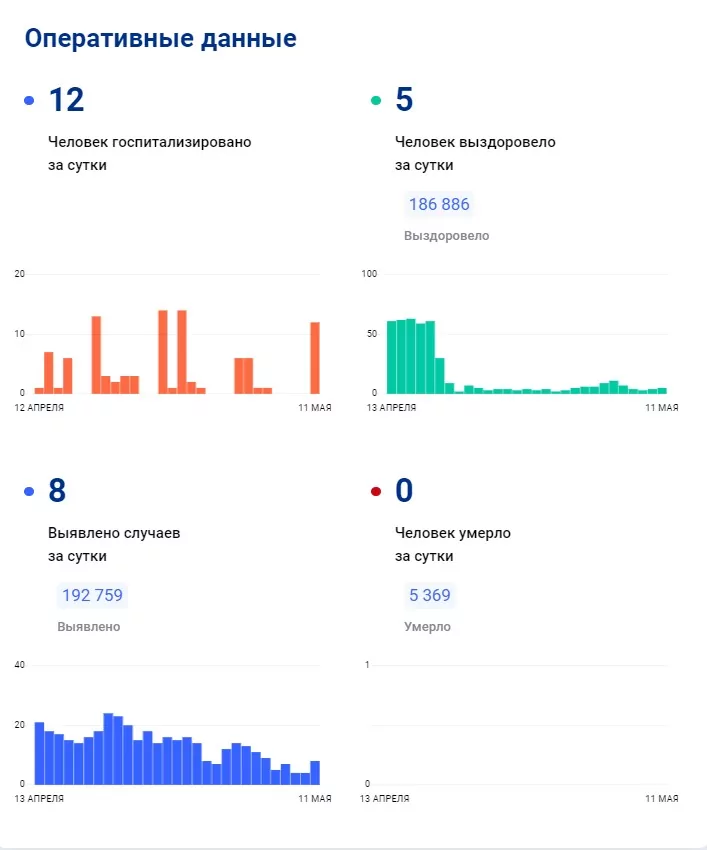The width and height of the screenshot is (707, 850).
Task: Click the 'Оперативные данные' heading
Action: click(160, 38)
